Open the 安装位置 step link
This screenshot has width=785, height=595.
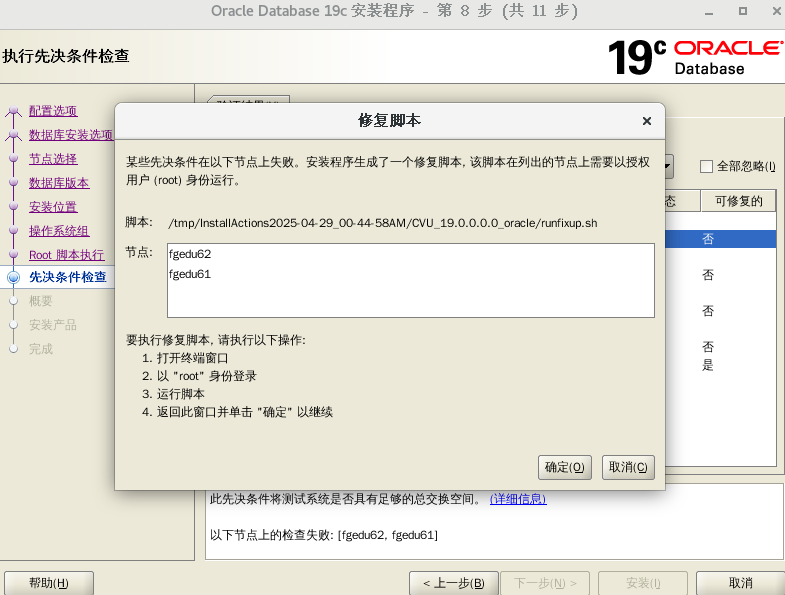53,207
